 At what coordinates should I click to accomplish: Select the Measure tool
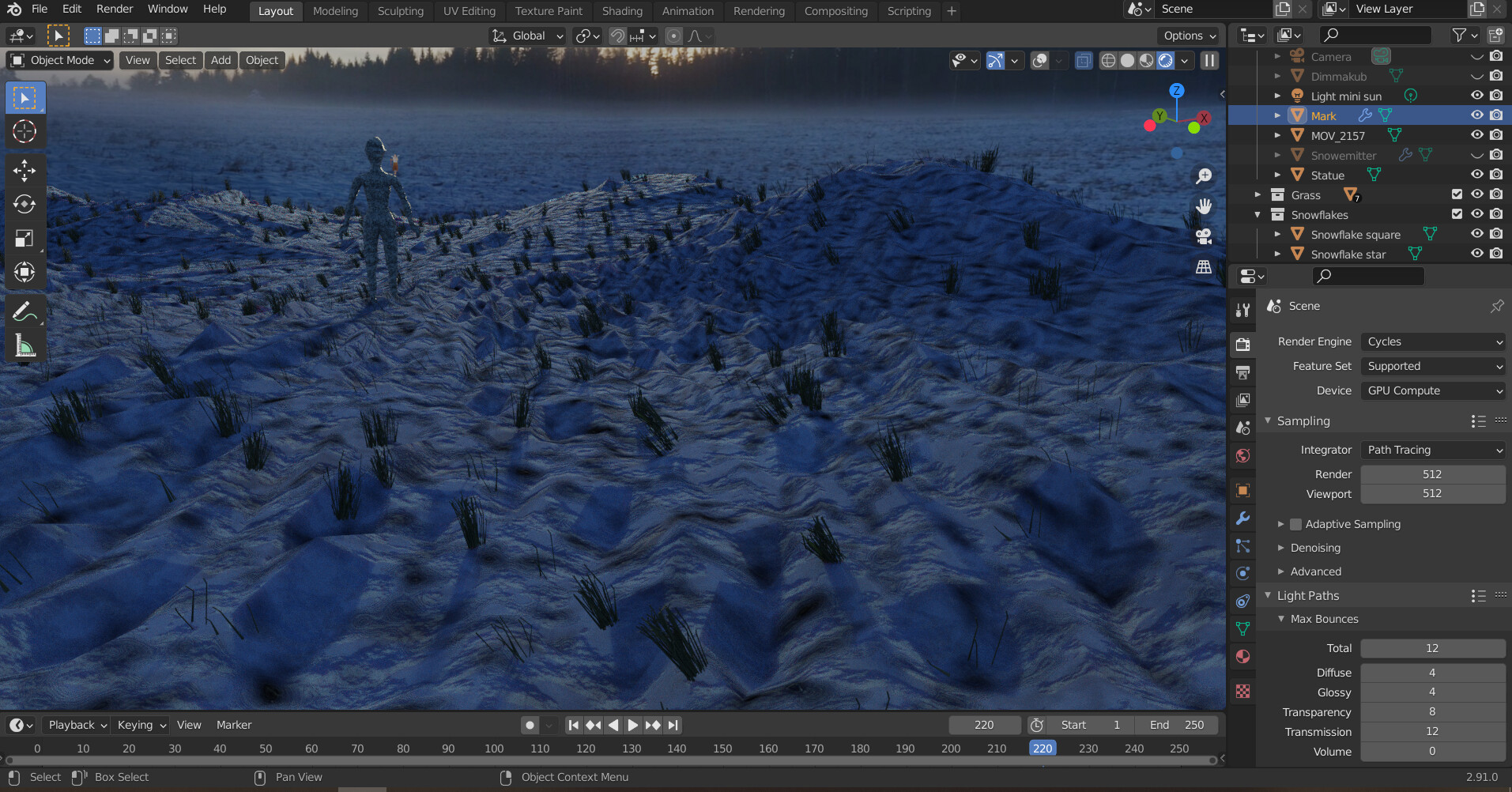pyautogui.click(x=25, y=345)
